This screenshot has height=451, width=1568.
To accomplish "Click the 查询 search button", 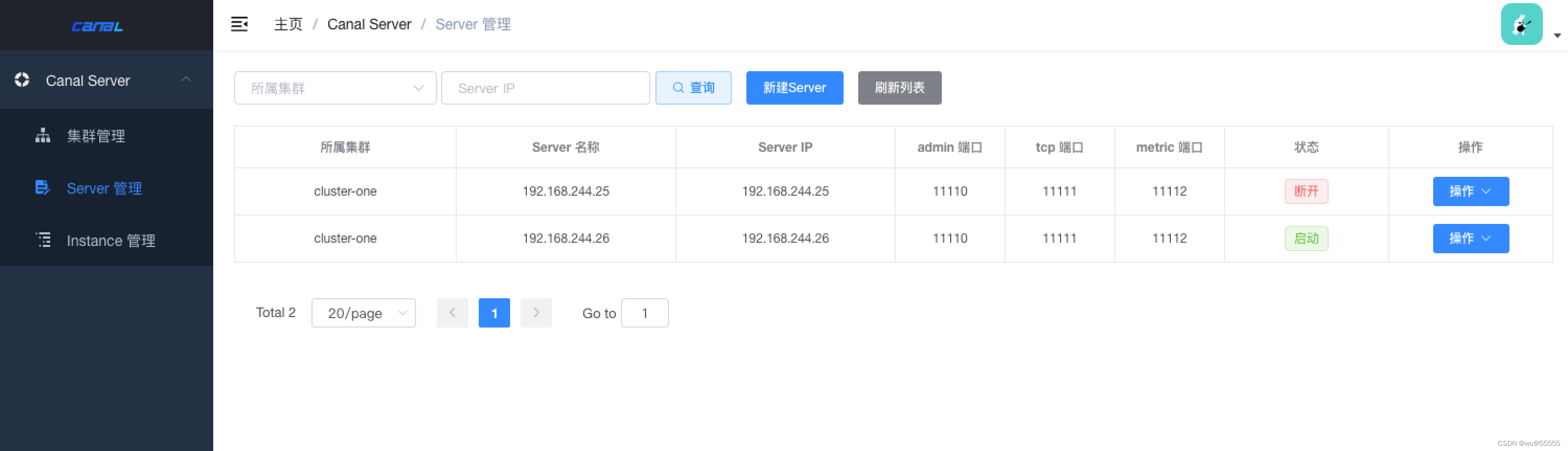I will [693, 88].
